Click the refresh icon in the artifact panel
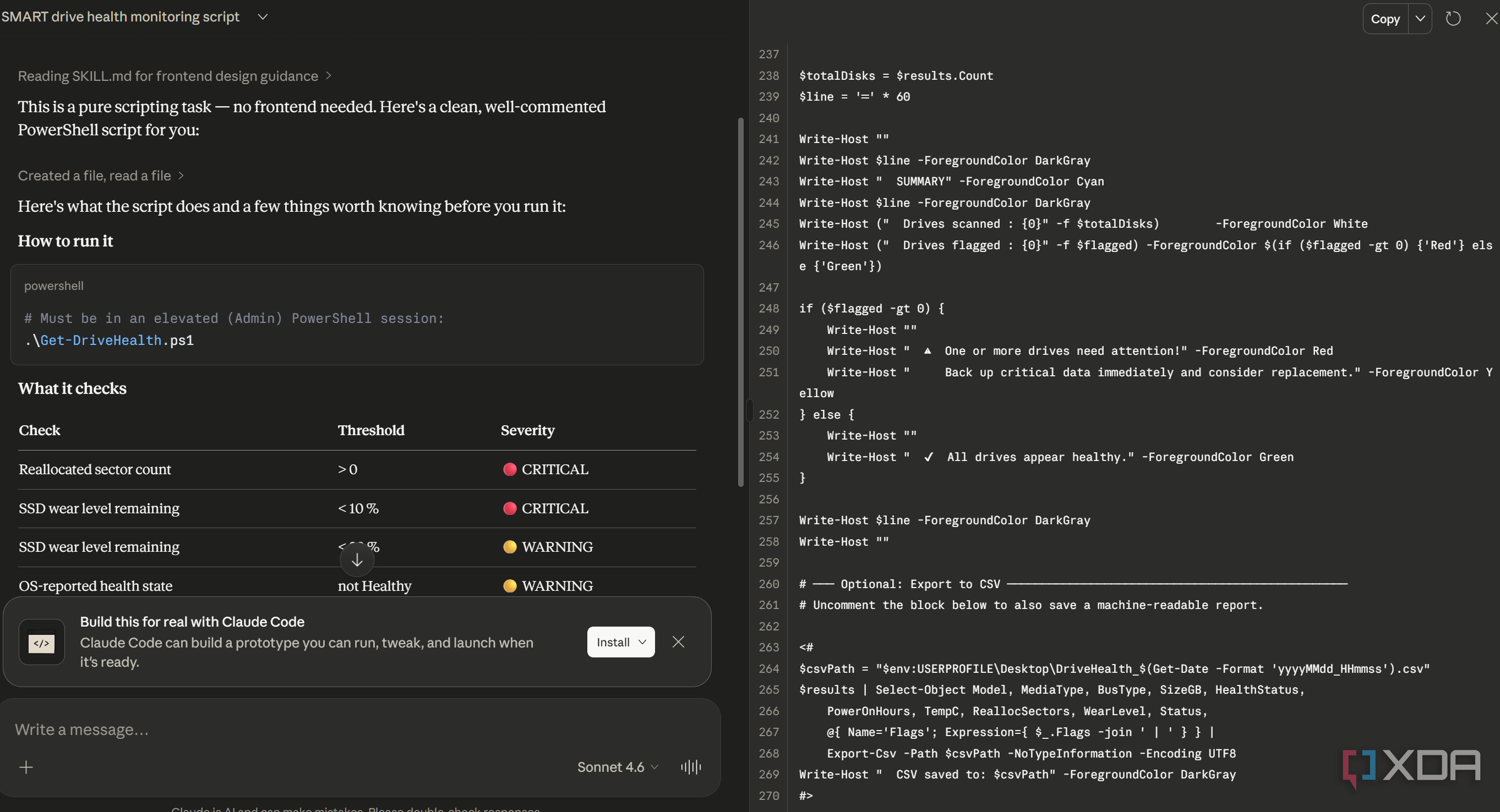 click(1453, 19)
